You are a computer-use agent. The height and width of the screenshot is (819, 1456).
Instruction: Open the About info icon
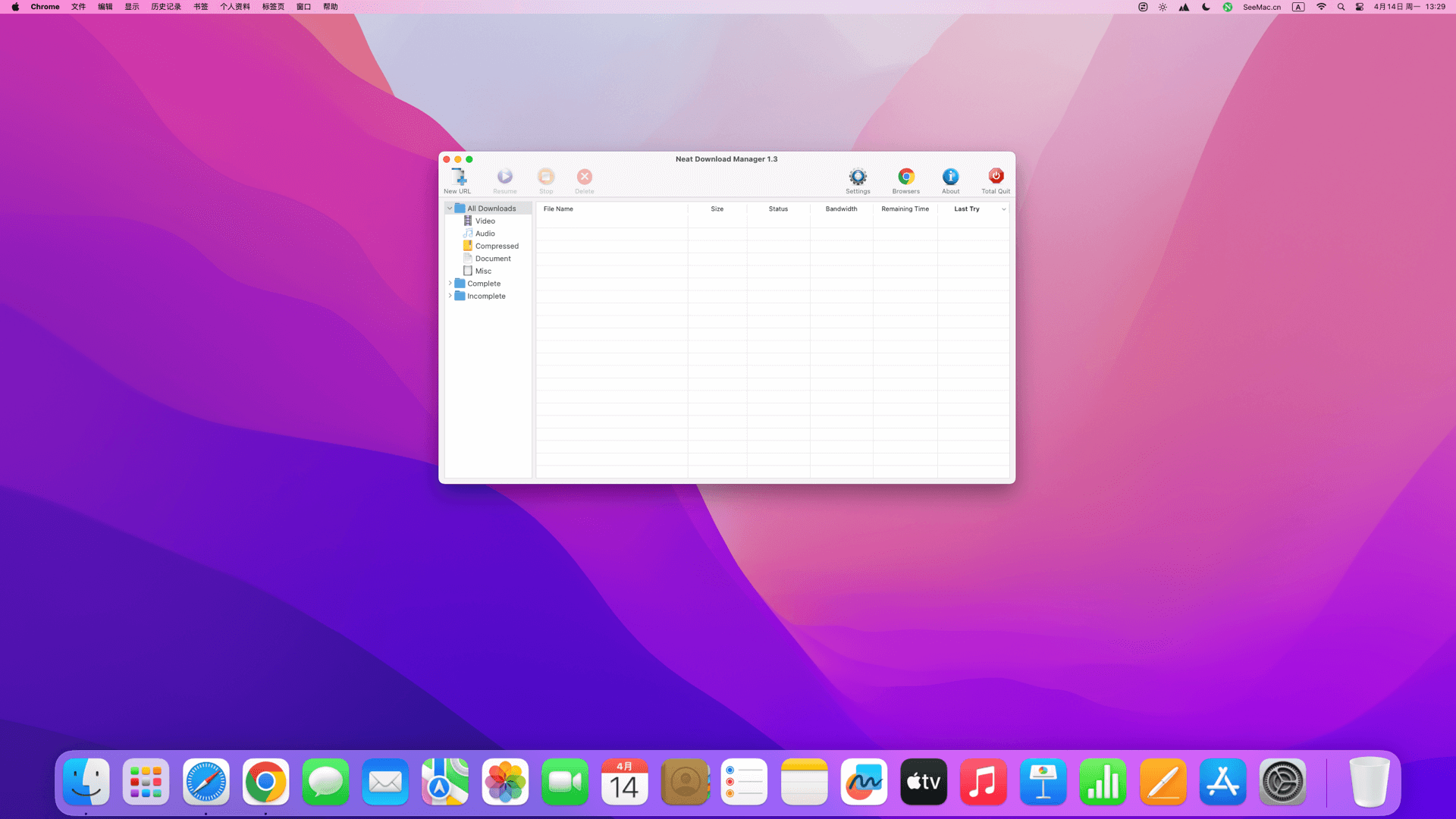pos(951,177)
